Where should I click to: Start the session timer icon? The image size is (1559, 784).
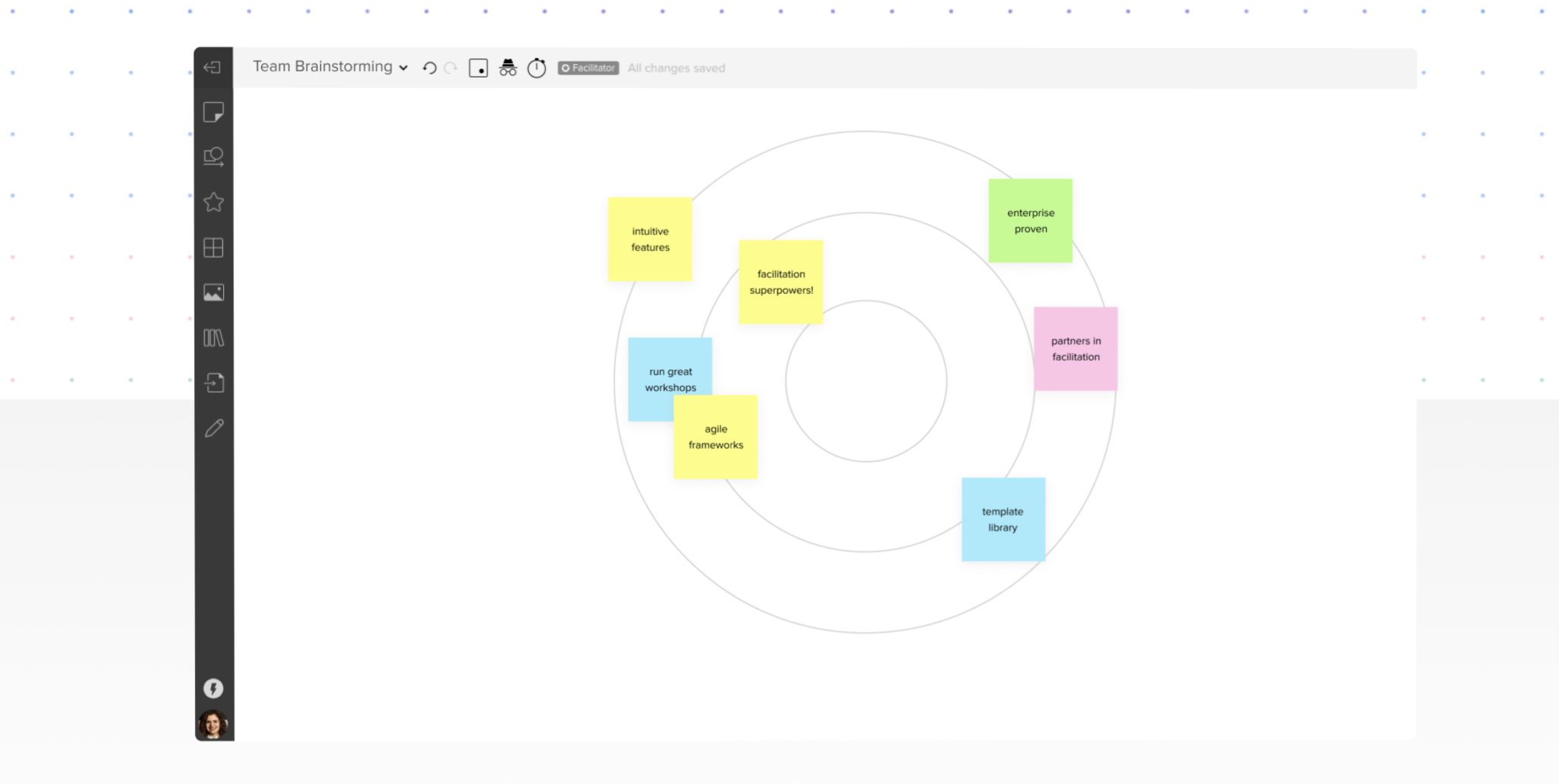pos(537,68)
